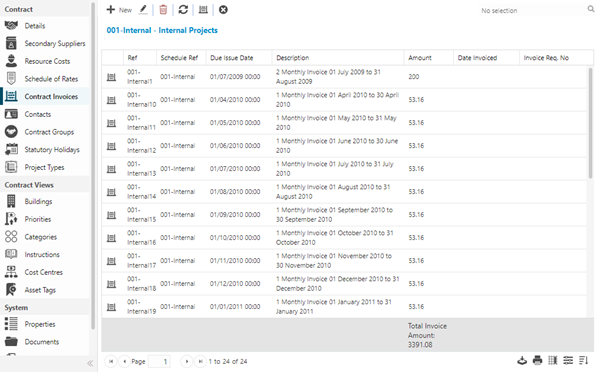600x372 pixels.
Task: Click row icon for 001-Internal11 invoice
Action: click(x=111, y=123)
